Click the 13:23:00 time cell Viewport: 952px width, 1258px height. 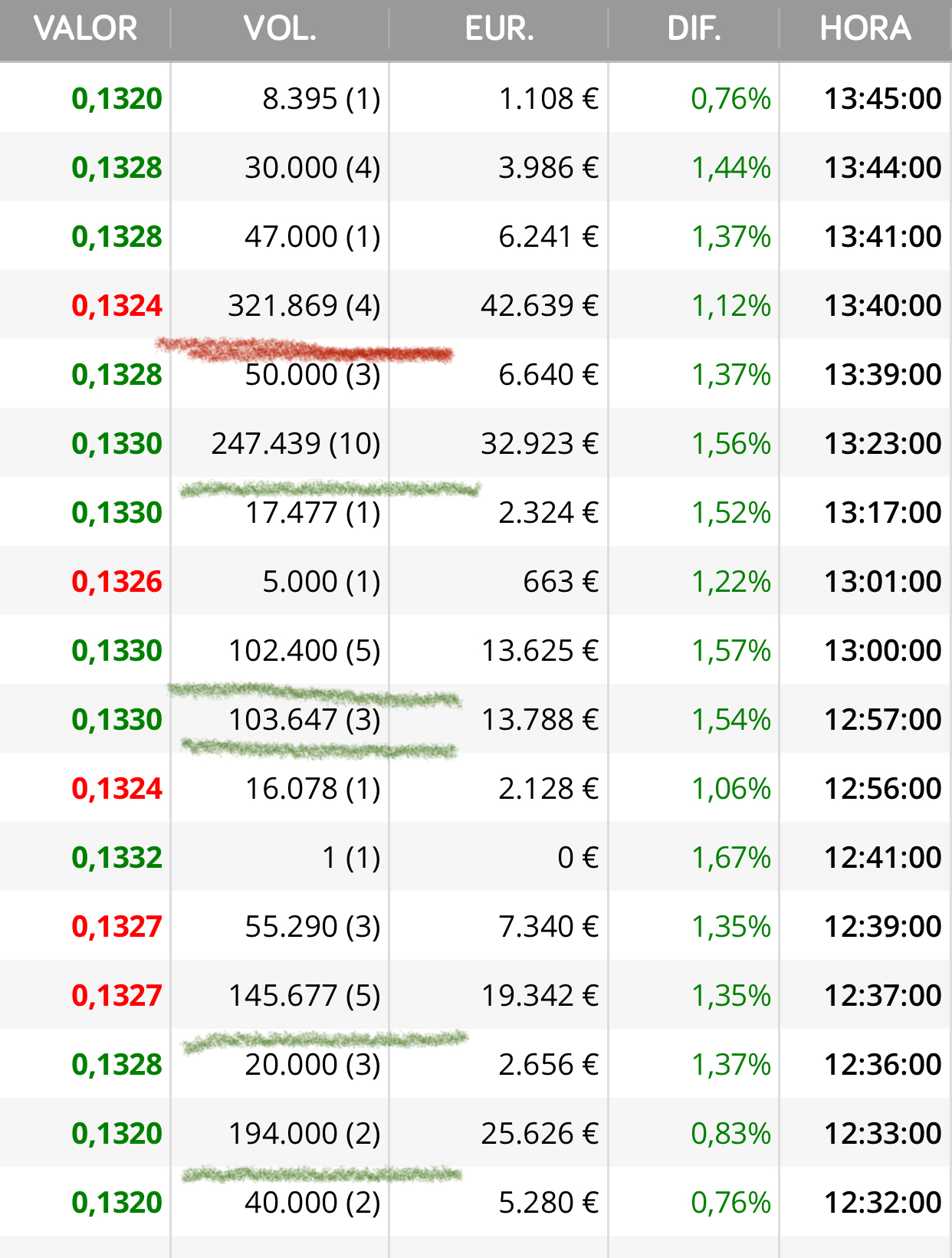[882, 444]
